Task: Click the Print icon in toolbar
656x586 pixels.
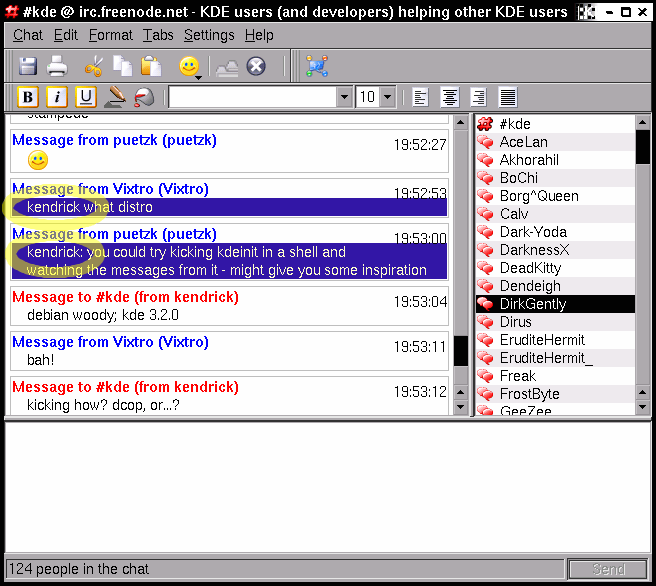Action: pyautogui.click(x=57, y=67)
